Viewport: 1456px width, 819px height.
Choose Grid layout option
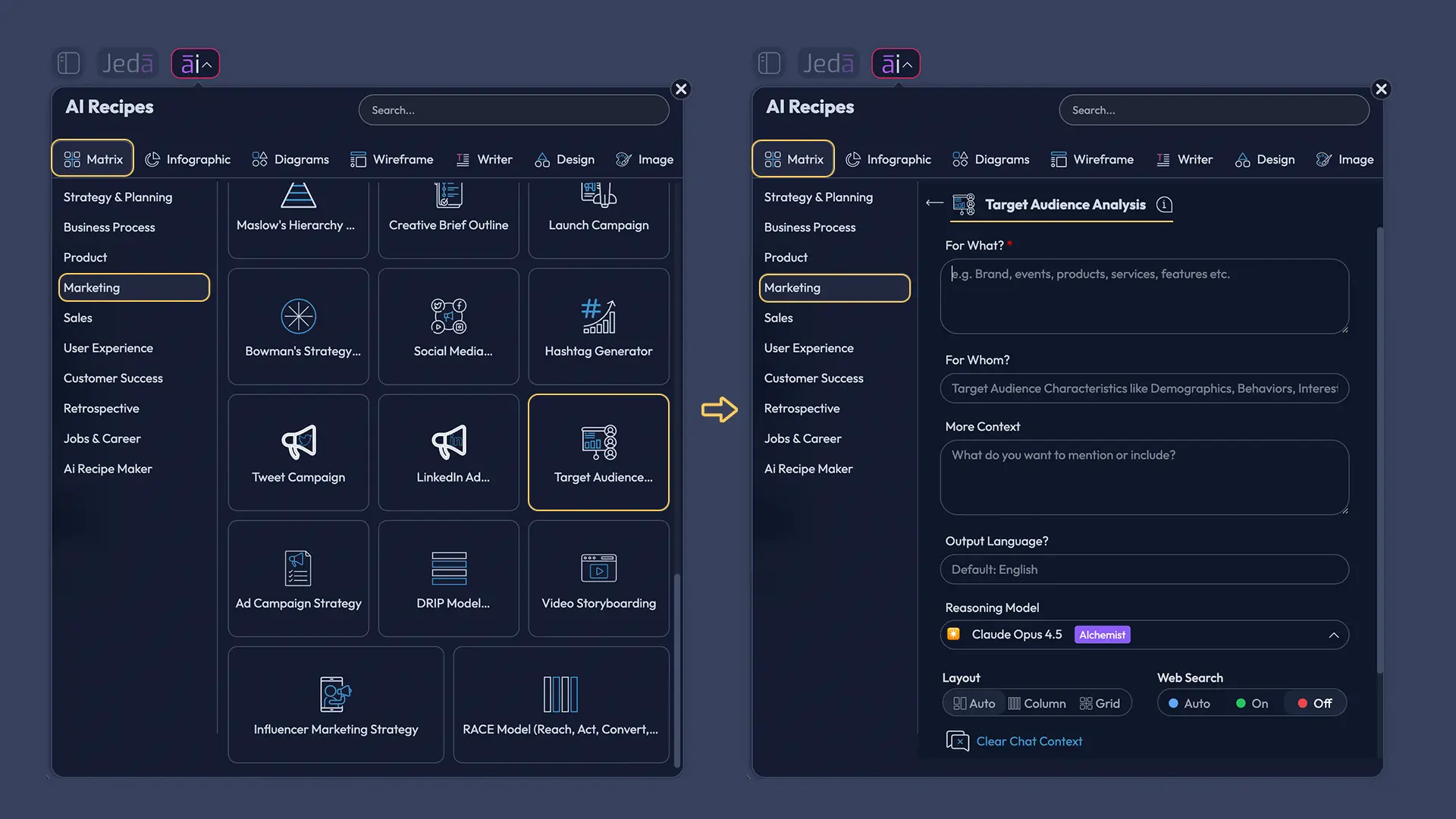[x=1100, y=704]
